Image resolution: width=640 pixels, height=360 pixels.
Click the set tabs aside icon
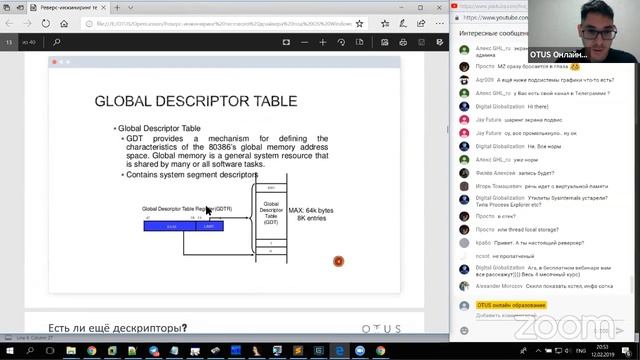coord(20,7)
